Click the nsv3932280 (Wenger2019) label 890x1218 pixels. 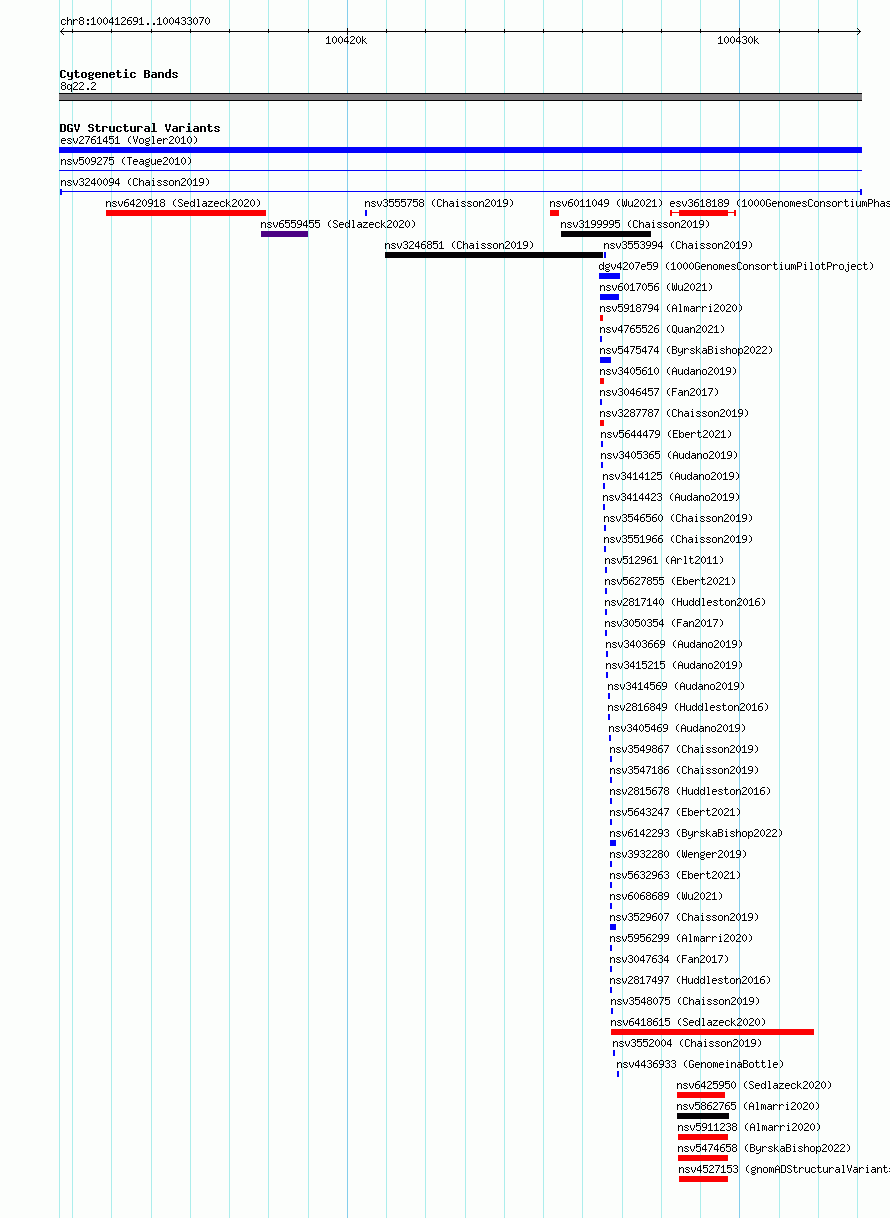click(x=679, y=854)
